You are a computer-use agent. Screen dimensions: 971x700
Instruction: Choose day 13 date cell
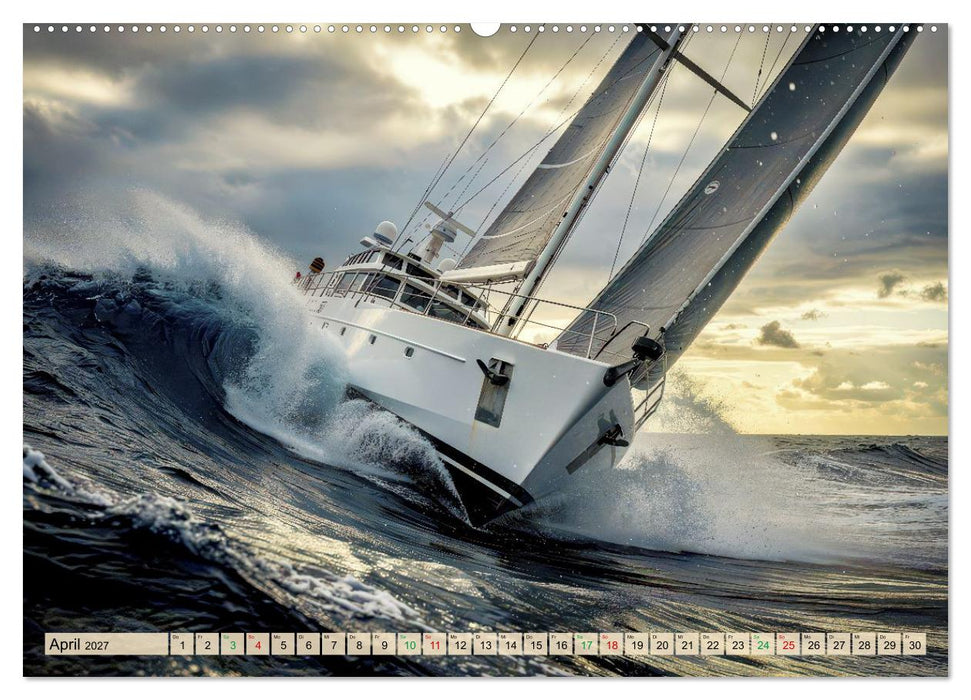[486, 644]
